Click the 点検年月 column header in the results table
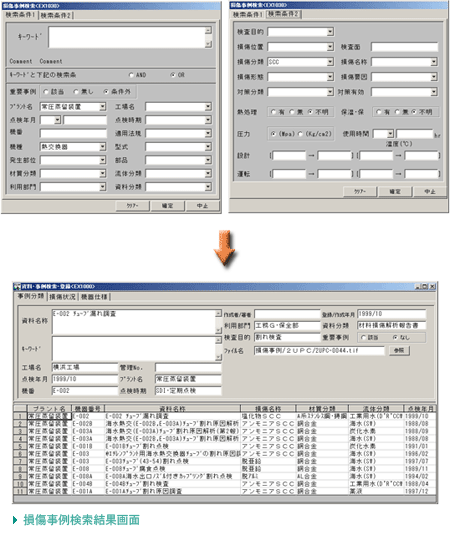Image resolution: width=450 pixels, height=540 pixels. [x=420, y=409]
